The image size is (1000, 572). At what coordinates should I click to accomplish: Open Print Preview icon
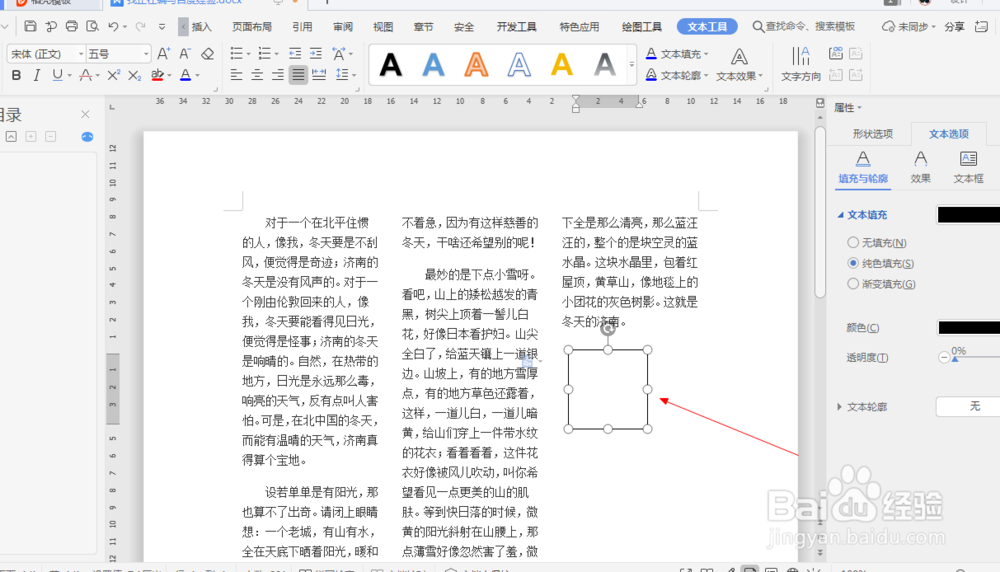[92, 26]
